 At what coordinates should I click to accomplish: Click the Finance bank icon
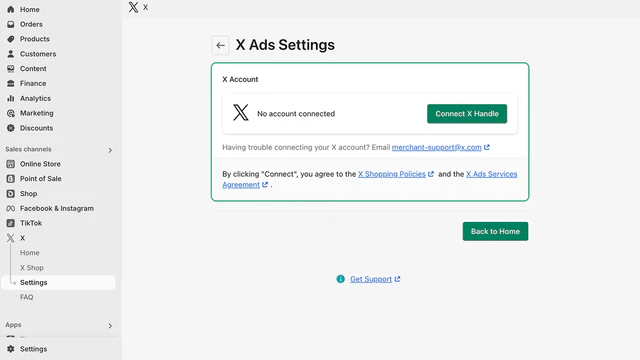(x=11, y=83)
